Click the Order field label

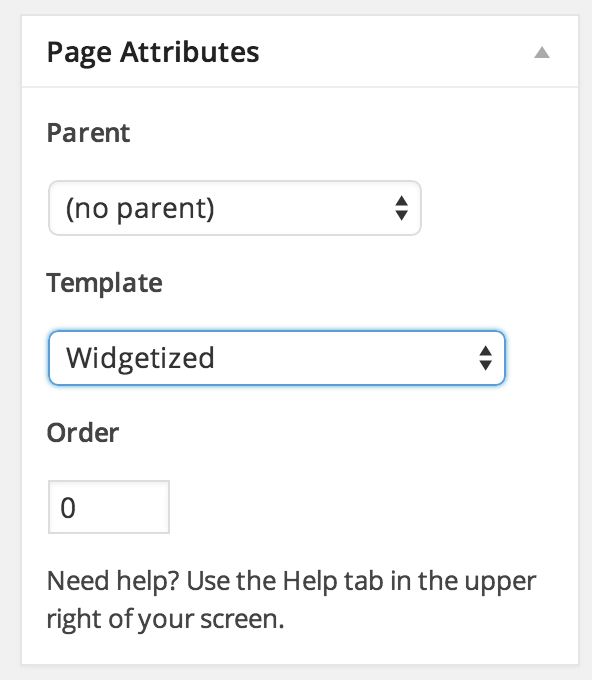(x=83, y=433)
